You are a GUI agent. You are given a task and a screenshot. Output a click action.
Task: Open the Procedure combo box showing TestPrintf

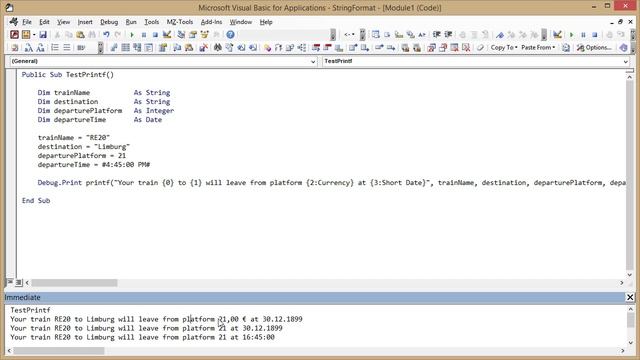click(476, 61)
